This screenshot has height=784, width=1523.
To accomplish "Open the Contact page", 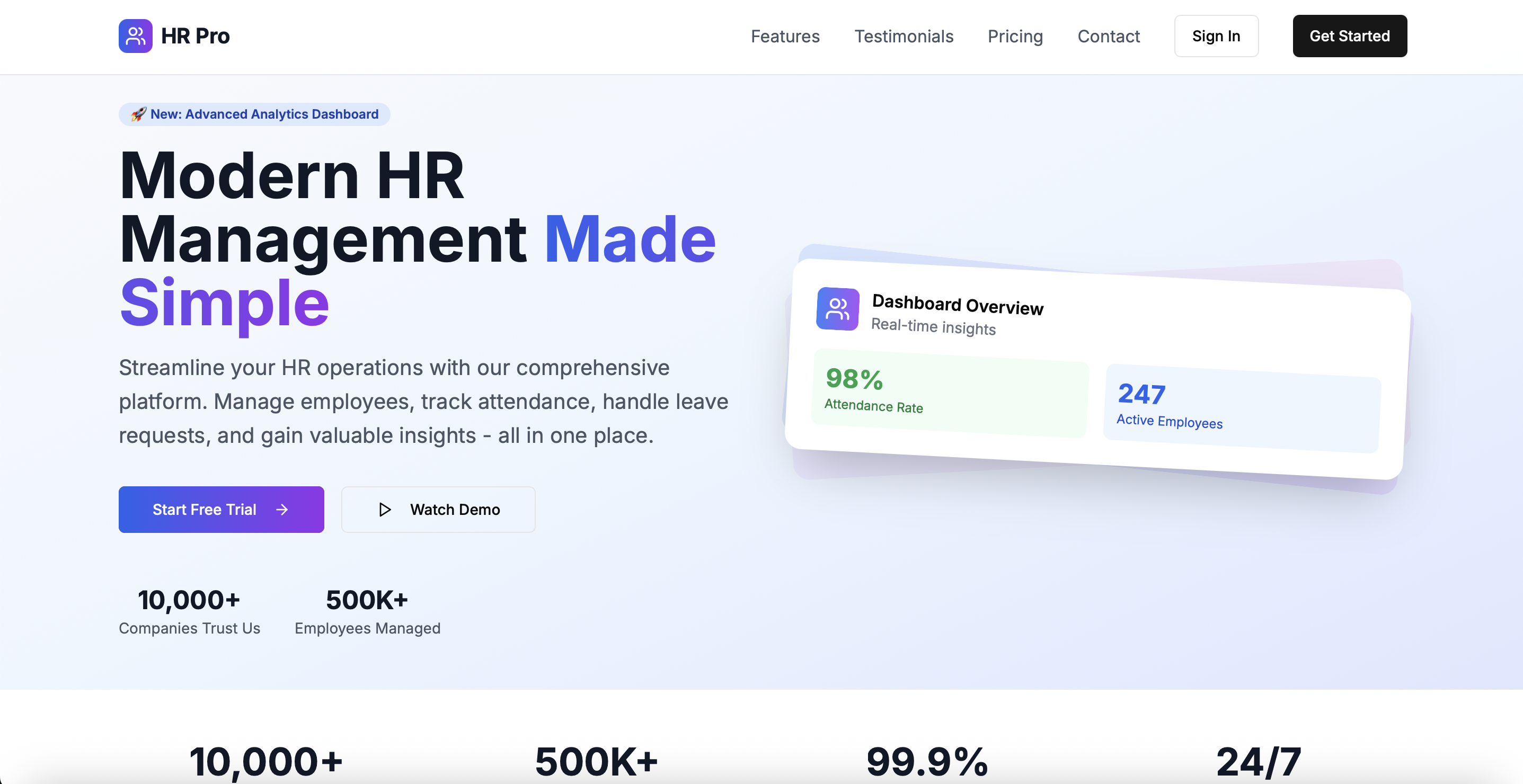I will 1109,36.
